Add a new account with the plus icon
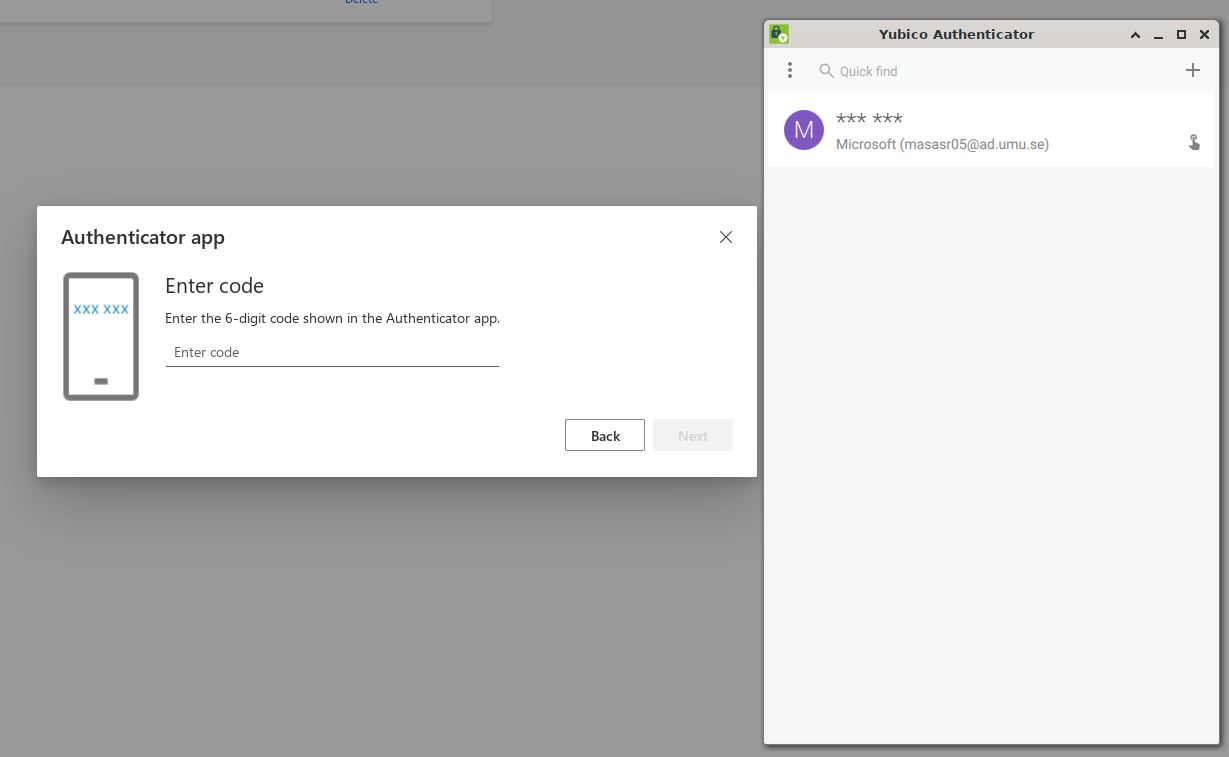The width and height of the screenshot is (1229, 757). pyautogui.click(x=1192, y=70)
